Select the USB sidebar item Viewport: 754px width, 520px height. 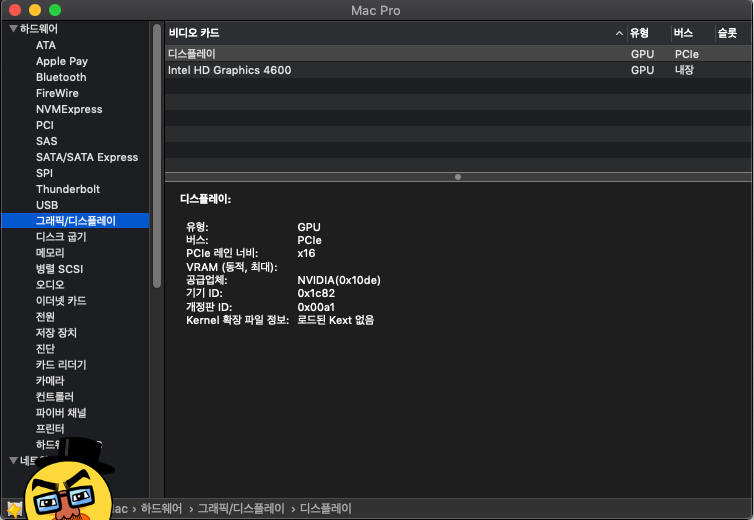tap(47, 205)
